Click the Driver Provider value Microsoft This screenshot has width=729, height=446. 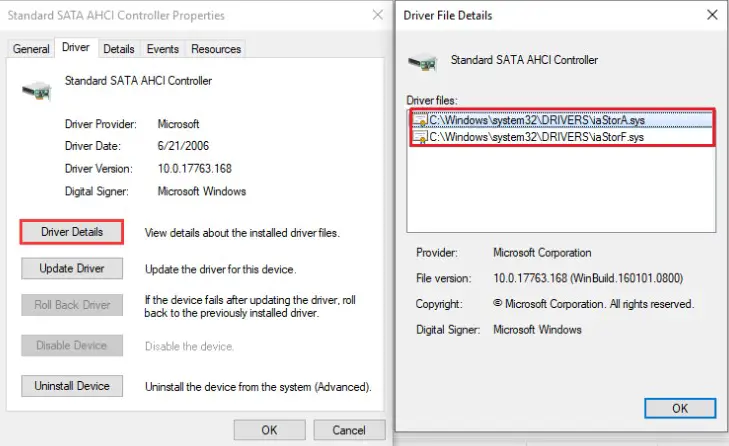(x=178, y=124)
